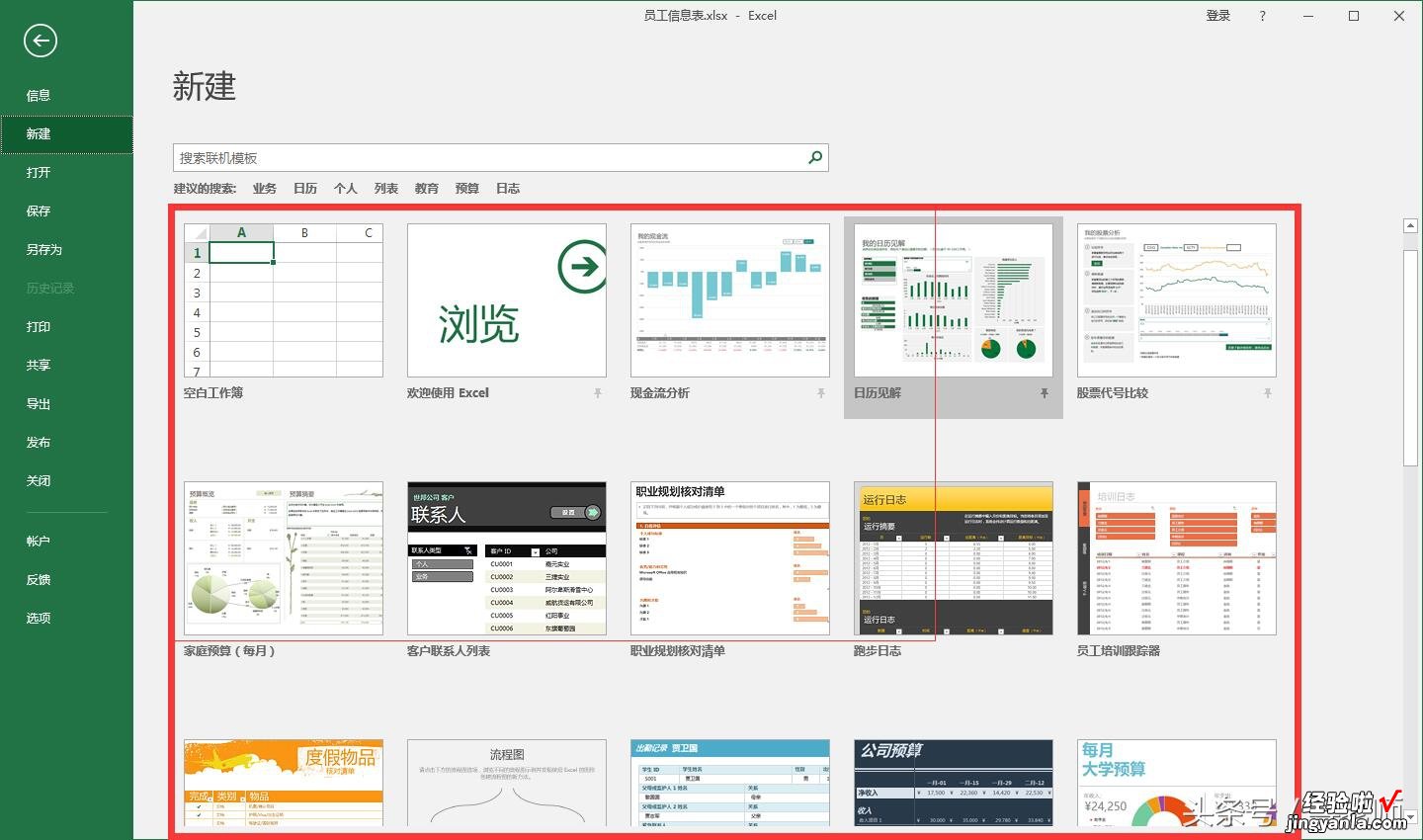Select the 每月大学预算 template thumbnail

click(1177, 783)
